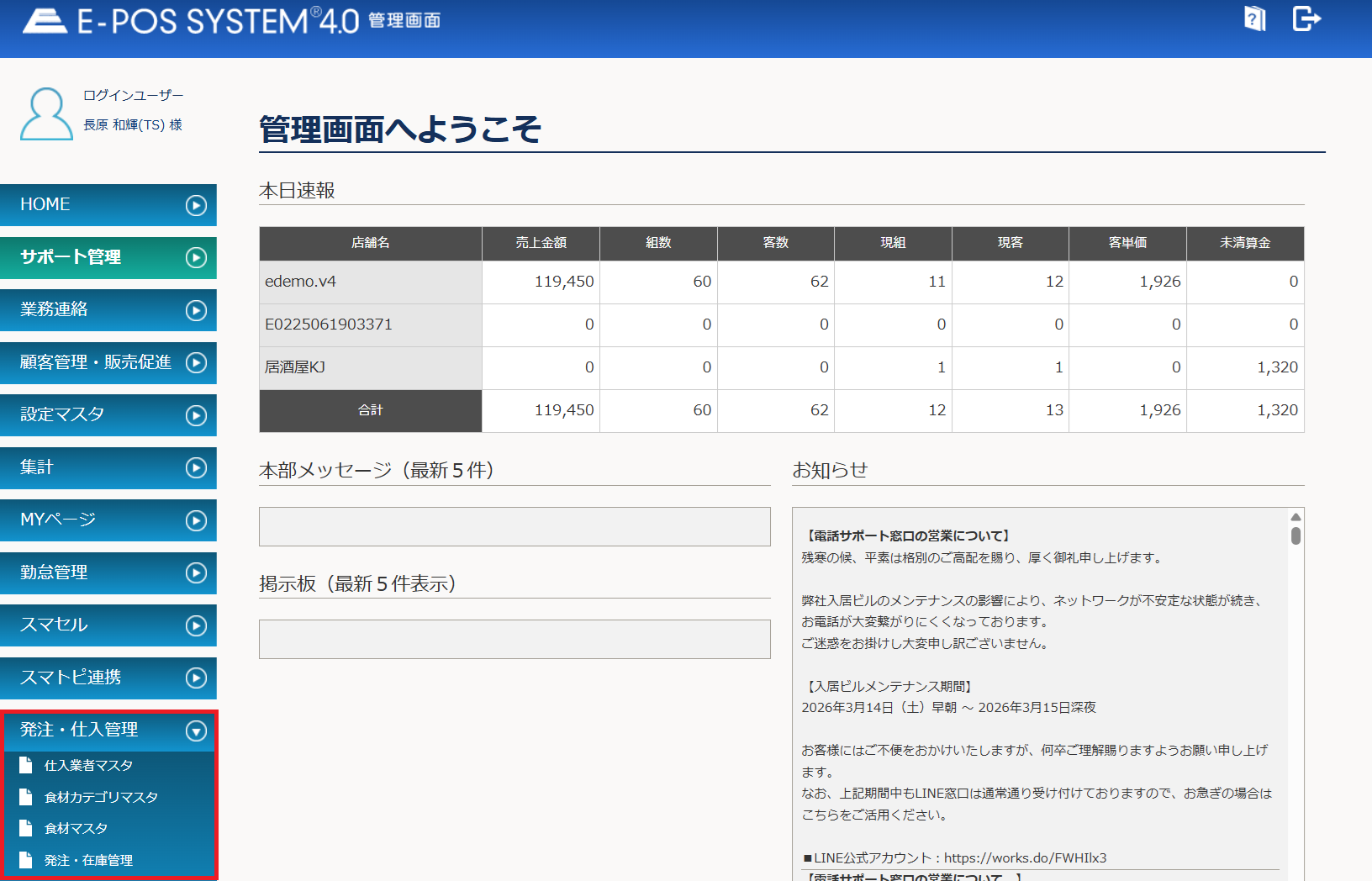
Task: Click 【電話サポート窓口の営業について】 top notice heading
Action: click(908, 535)
